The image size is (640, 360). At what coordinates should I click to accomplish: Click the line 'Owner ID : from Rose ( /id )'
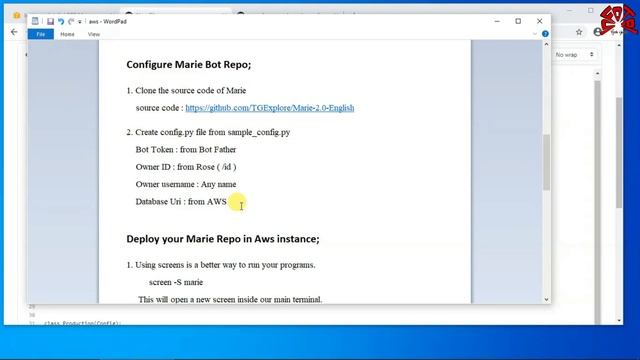click(x=186, y=167)
